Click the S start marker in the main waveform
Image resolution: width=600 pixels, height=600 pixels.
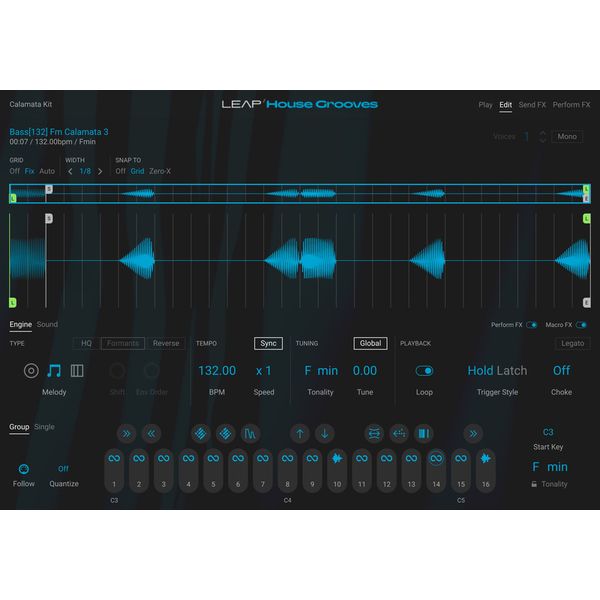49,218
